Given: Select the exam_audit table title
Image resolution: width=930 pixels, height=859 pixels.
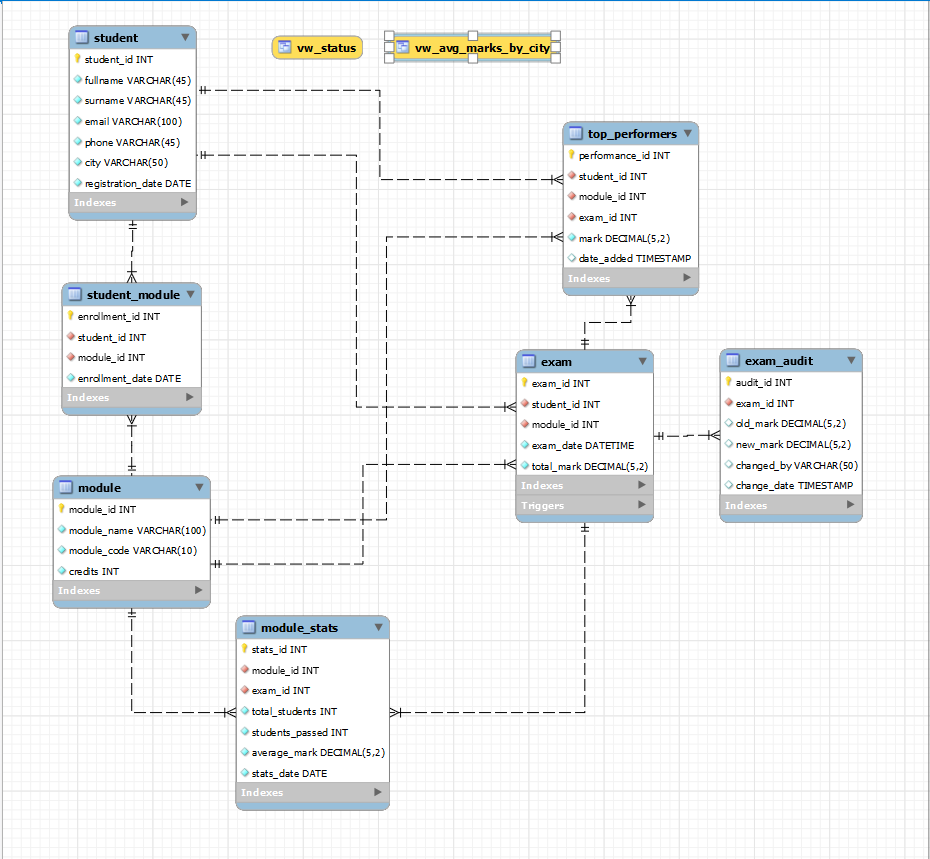Looking at the screenshot, I should [x=779, y=361].
